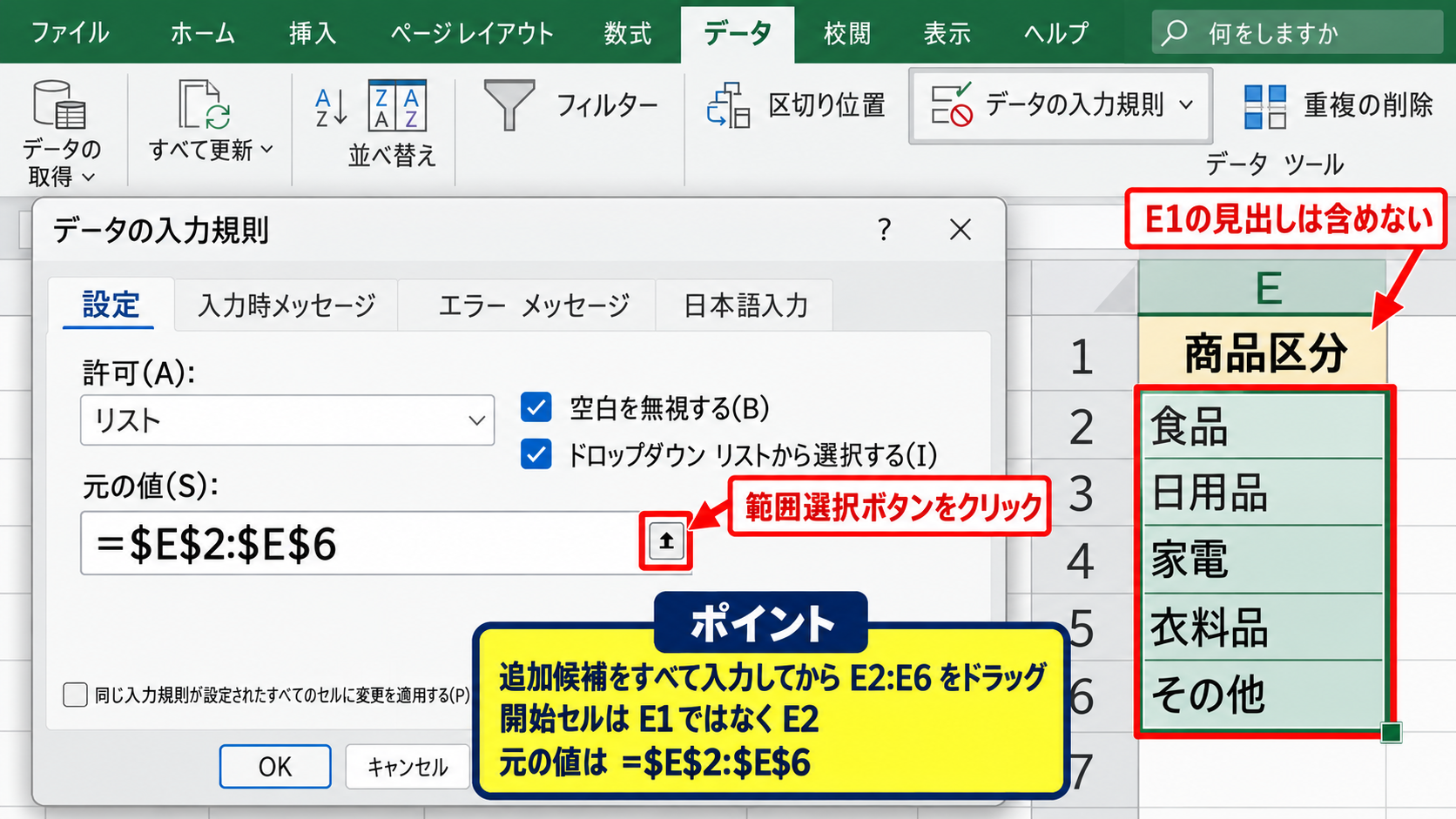1456x819 pixels.
Task: Open help via the ? dialog button
Action: (x=884, y=230)
